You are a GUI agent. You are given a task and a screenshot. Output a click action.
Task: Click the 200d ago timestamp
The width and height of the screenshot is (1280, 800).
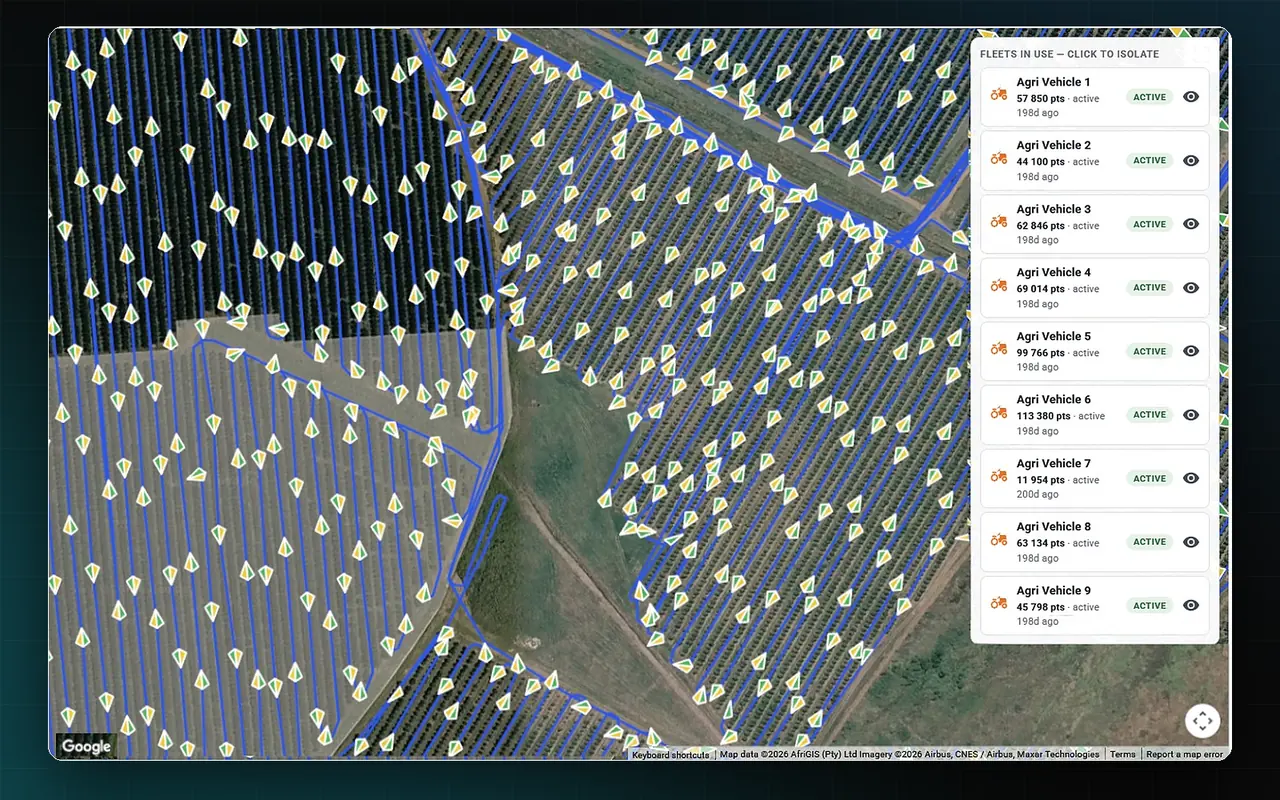[1038, 494]
